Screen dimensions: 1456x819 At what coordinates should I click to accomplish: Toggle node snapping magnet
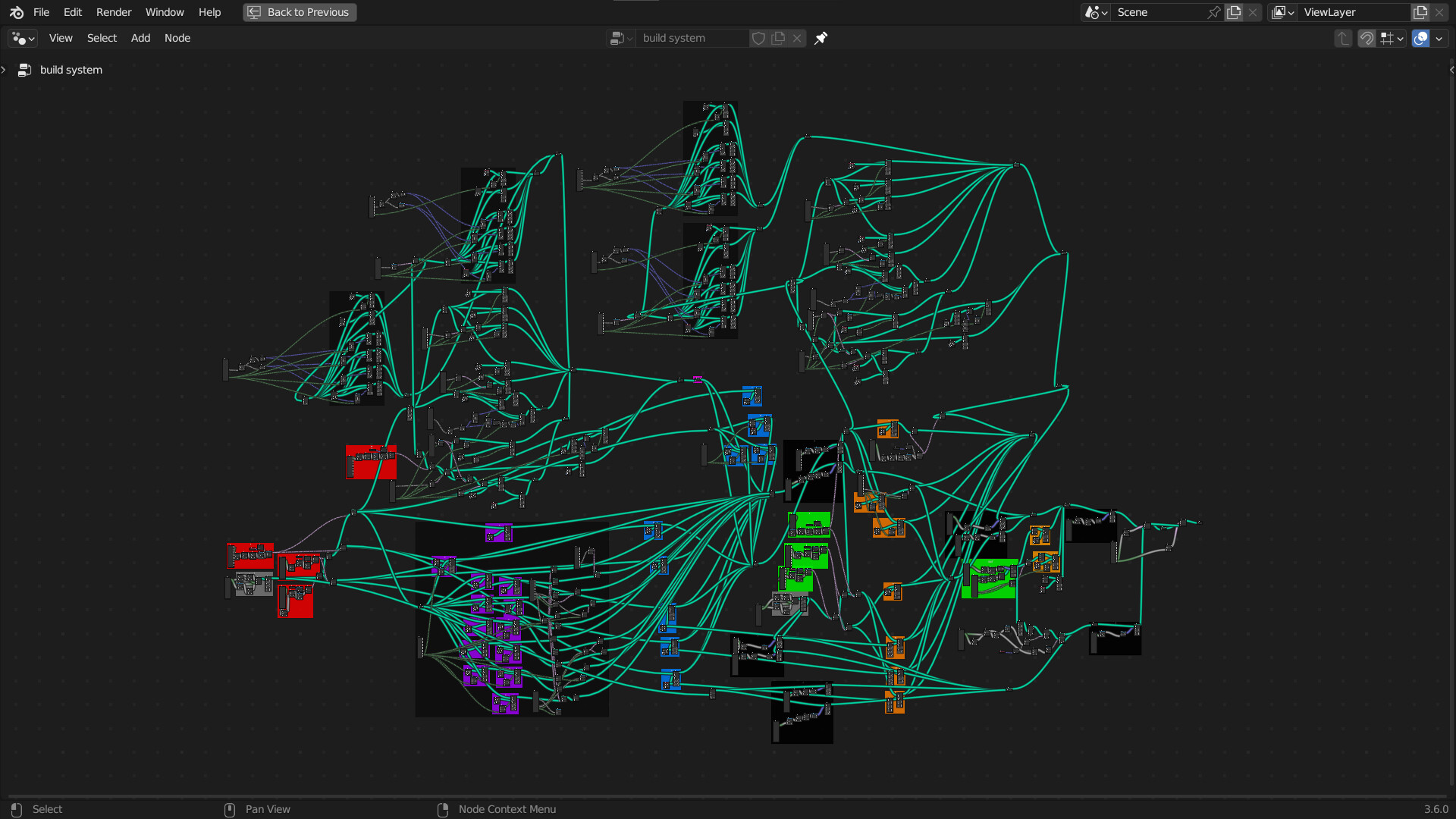point(1367,38)
